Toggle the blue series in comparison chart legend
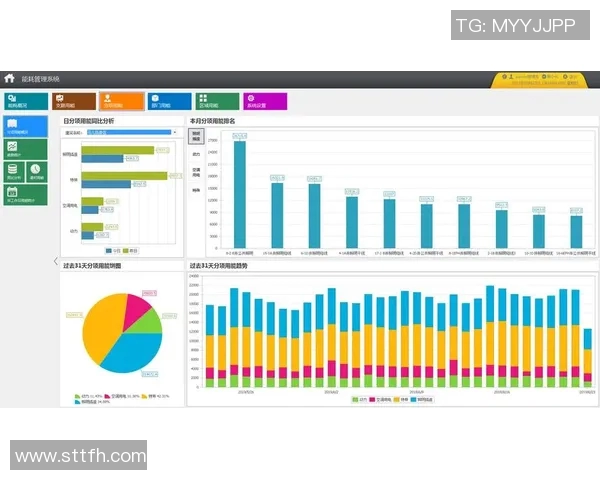This screenshot has height=480, width=600. [113, 250]
